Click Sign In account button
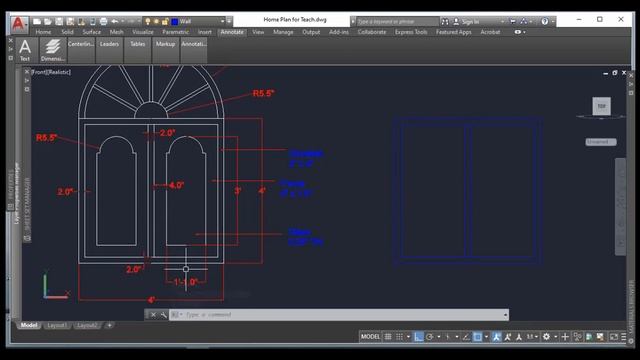This screenshot has width=640, height=360. (x=468, y=21)
